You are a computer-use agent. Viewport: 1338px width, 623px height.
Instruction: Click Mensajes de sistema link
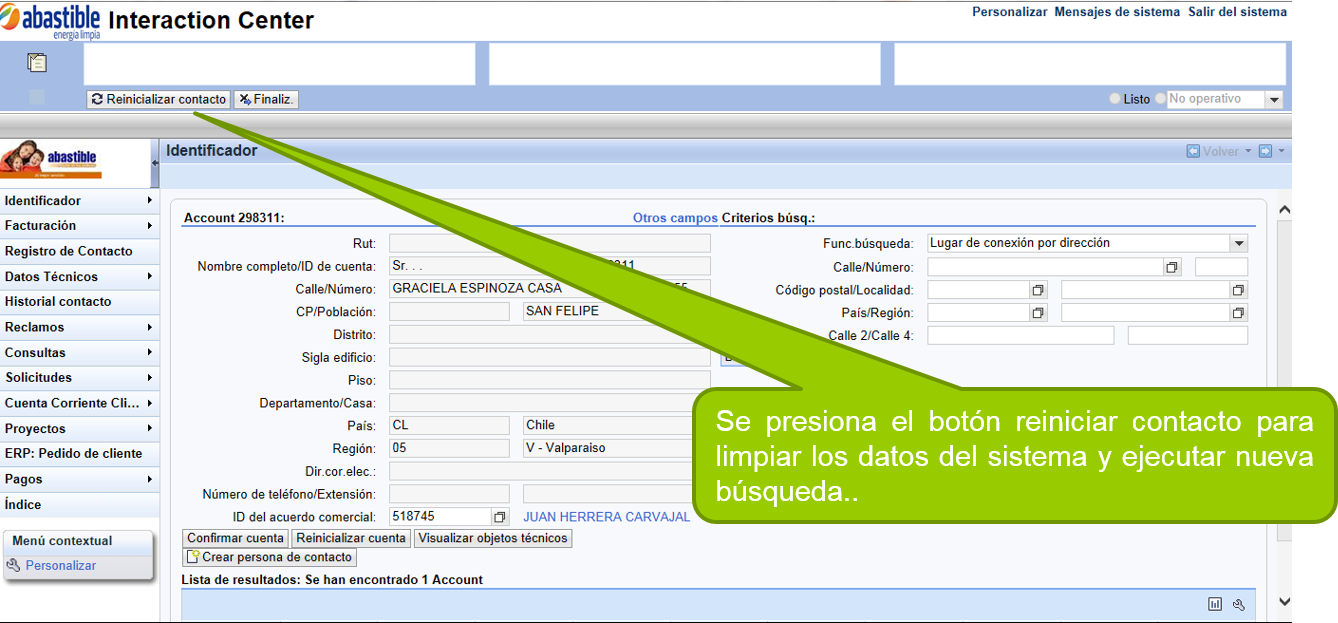pyautogui.click(x=1117, y=12)
